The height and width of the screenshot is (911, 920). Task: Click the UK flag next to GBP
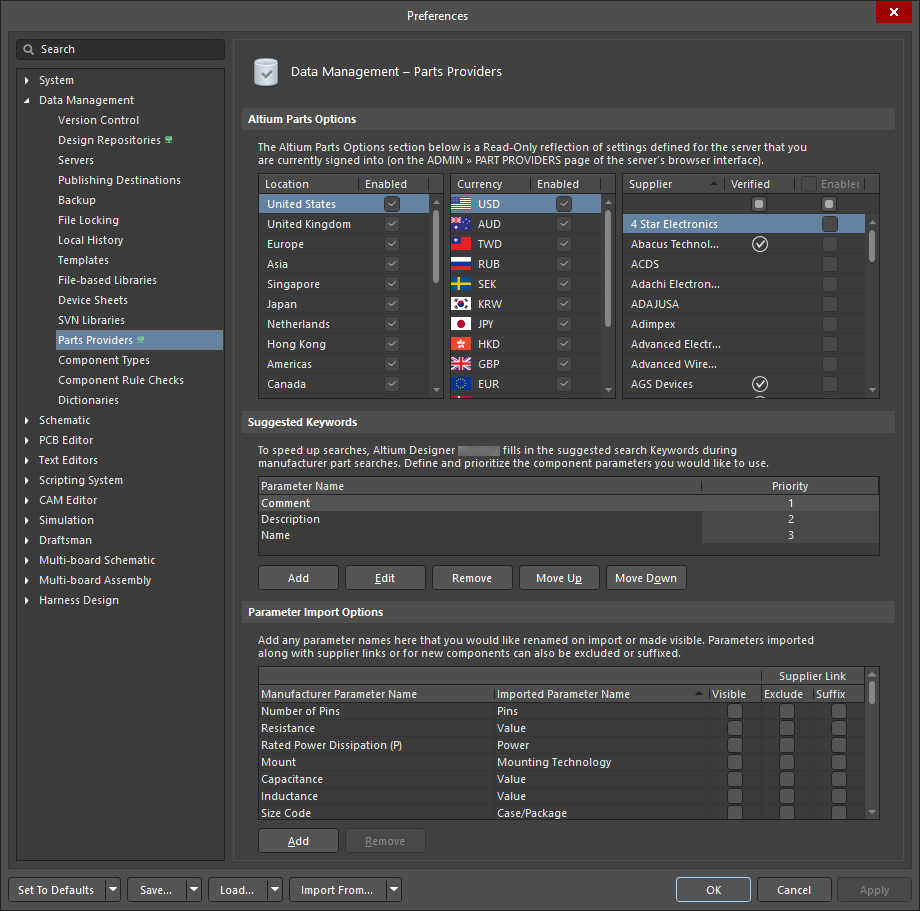coord(461,364)
